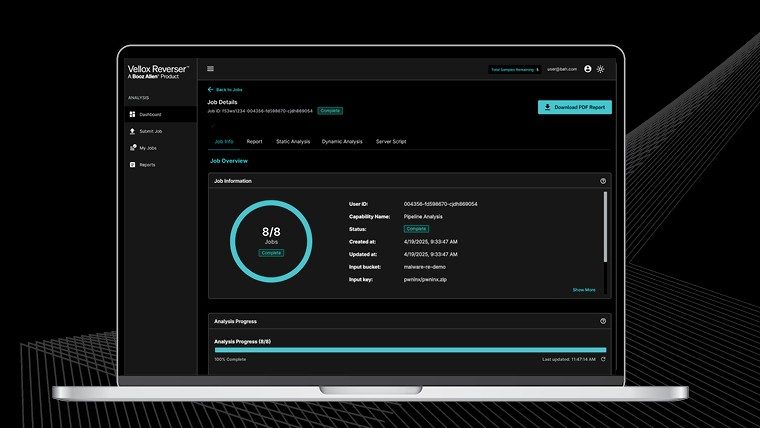Open the Static Analysis tab

[292, 142]
